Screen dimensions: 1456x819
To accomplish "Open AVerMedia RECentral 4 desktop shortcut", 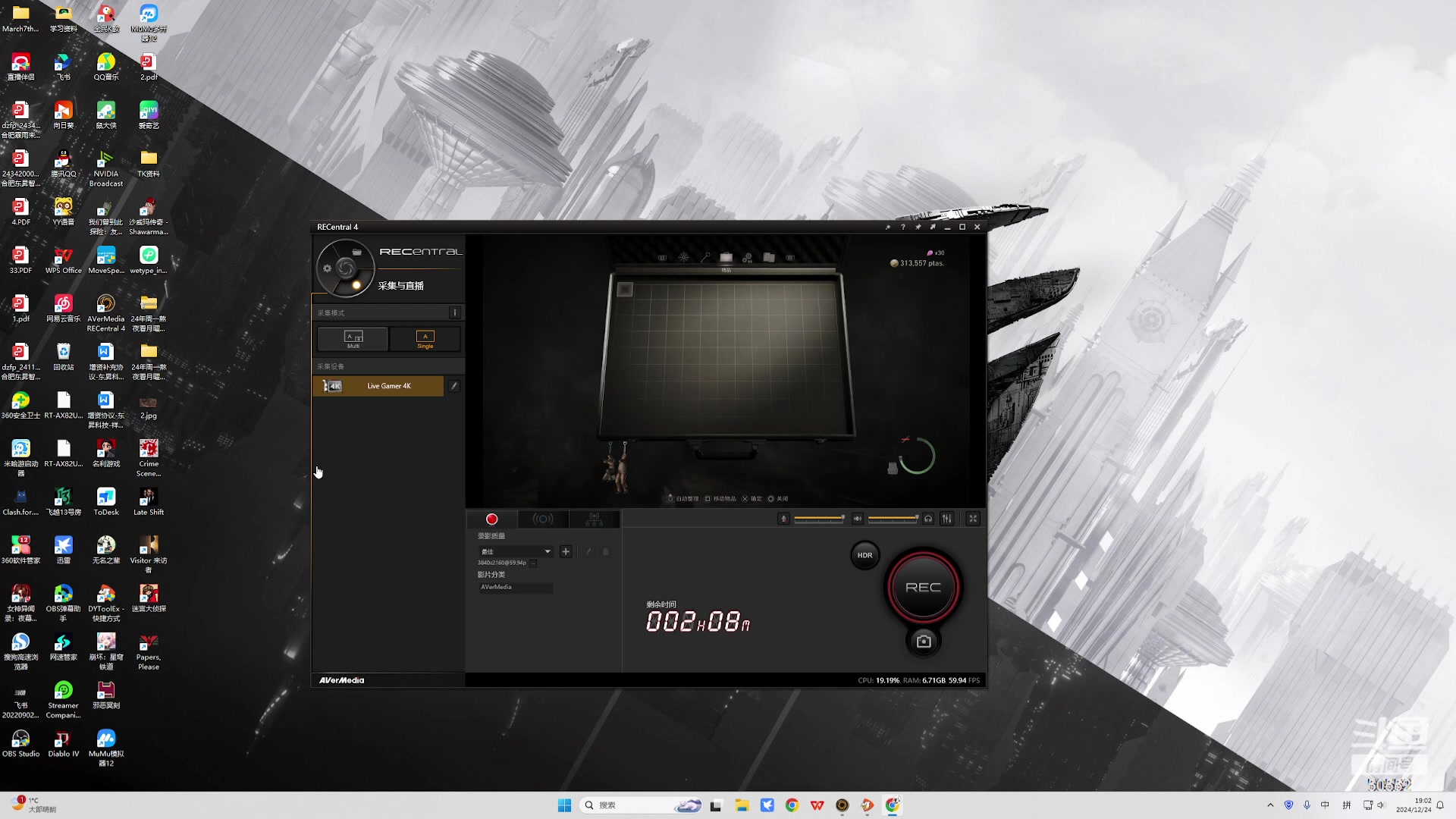I will [x=106, y=312].
